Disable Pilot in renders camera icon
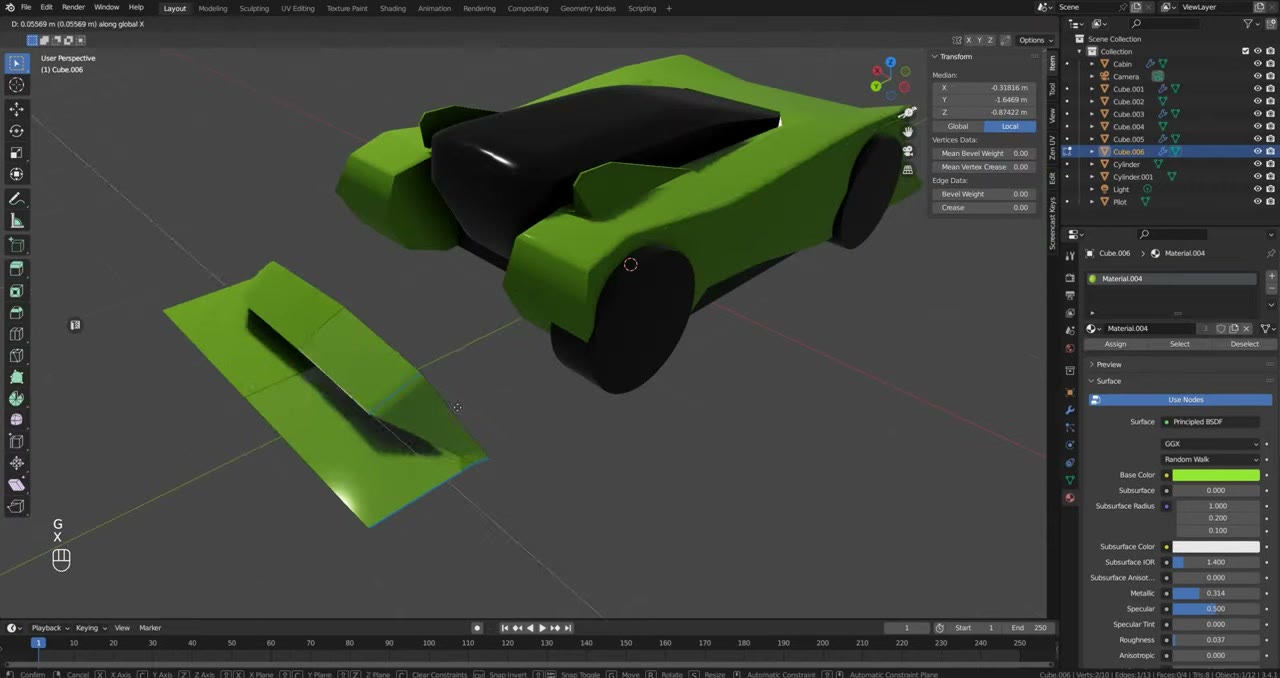The height and width of the screenshot is (678, 1280). click(1270, 202)
